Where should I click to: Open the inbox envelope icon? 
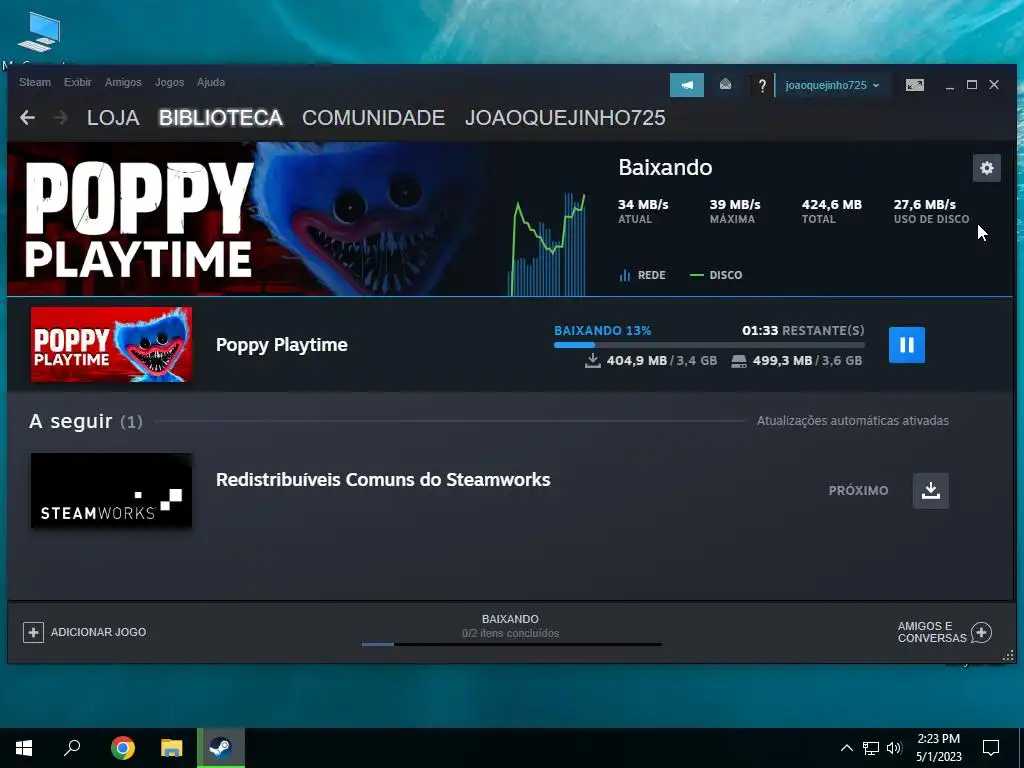[725, 84]
